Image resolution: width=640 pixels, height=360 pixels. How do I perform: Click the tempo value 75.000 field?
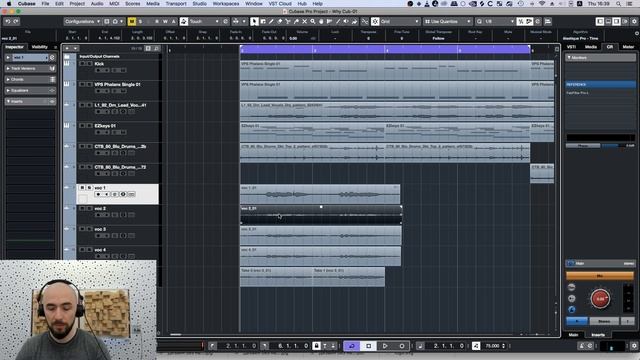coord(493,346)
